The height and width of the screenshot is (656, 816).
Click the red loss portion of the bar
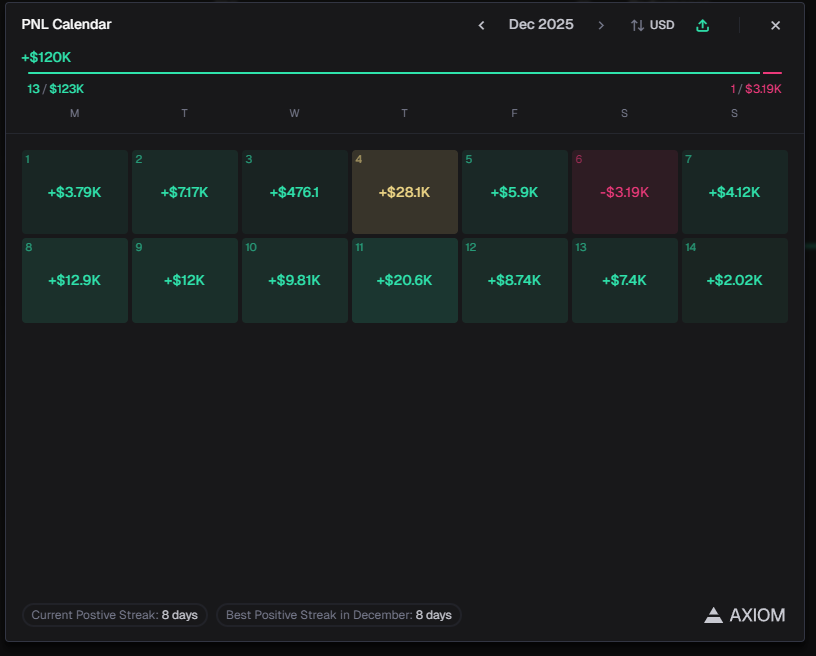pos(772,73)
